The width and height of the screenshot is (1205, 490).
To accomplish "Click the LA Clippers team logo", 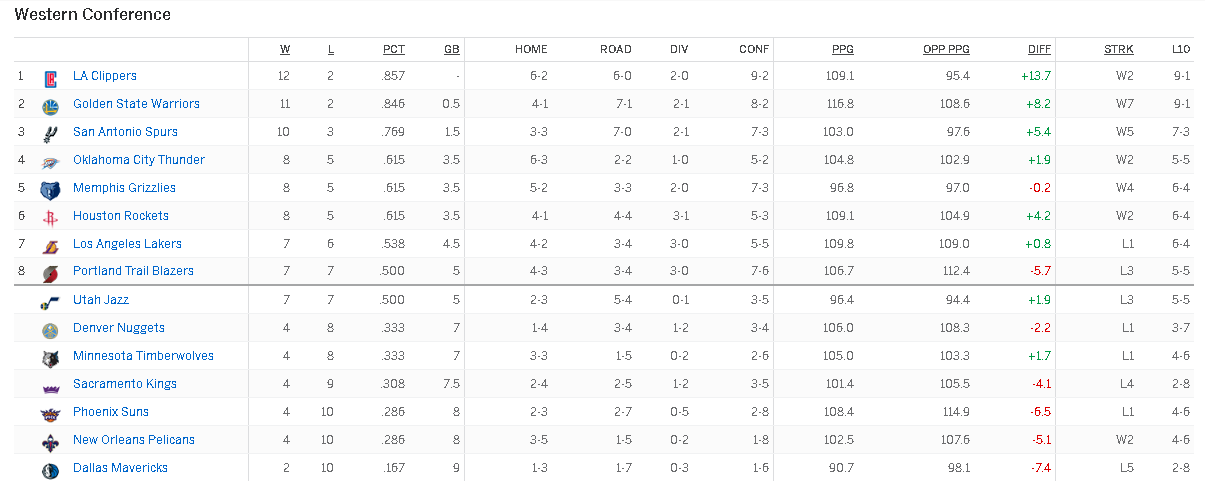I will (x=51, y=77).
